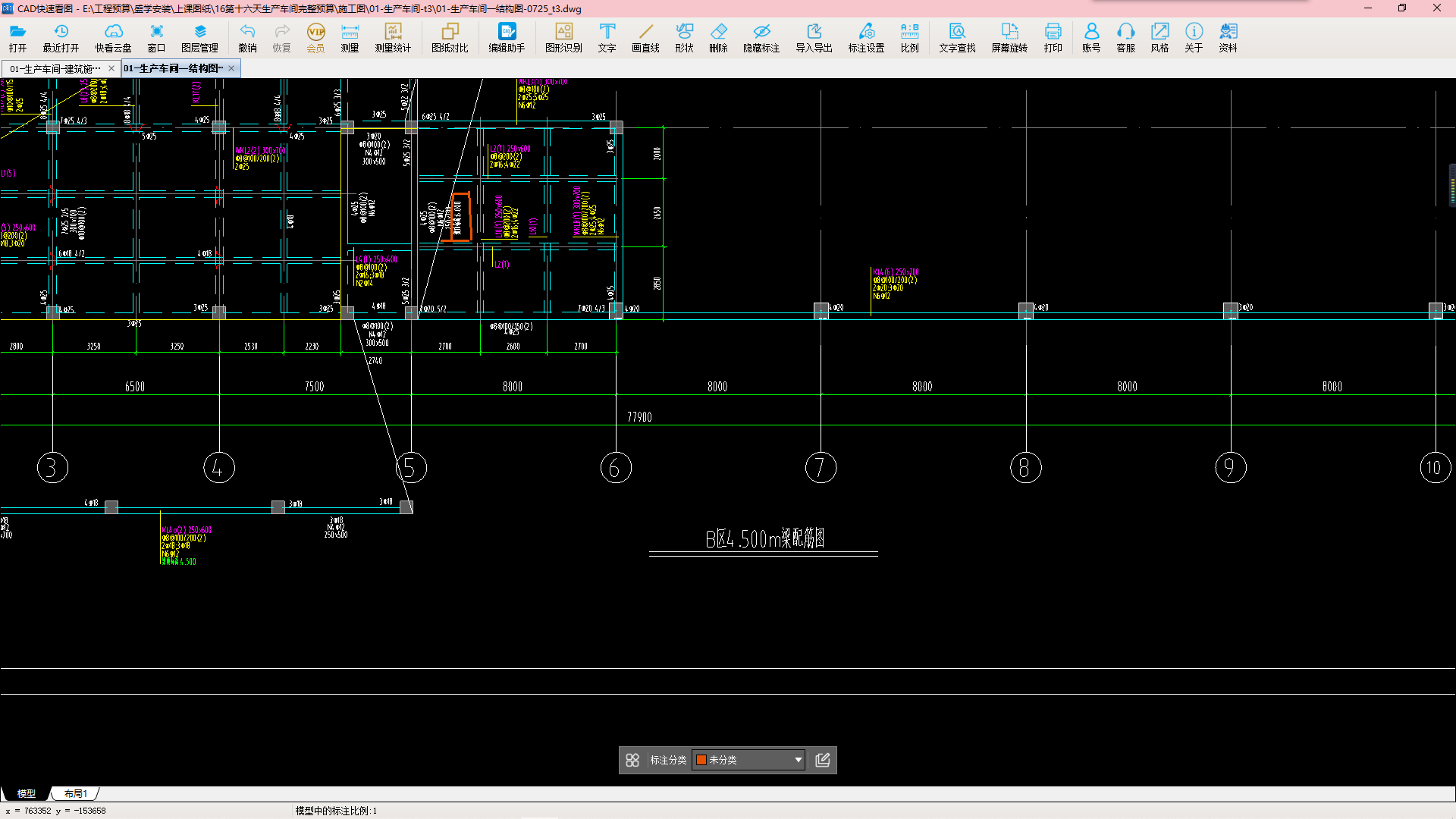Select the 画直线 line tool

(x=645, y=37)
